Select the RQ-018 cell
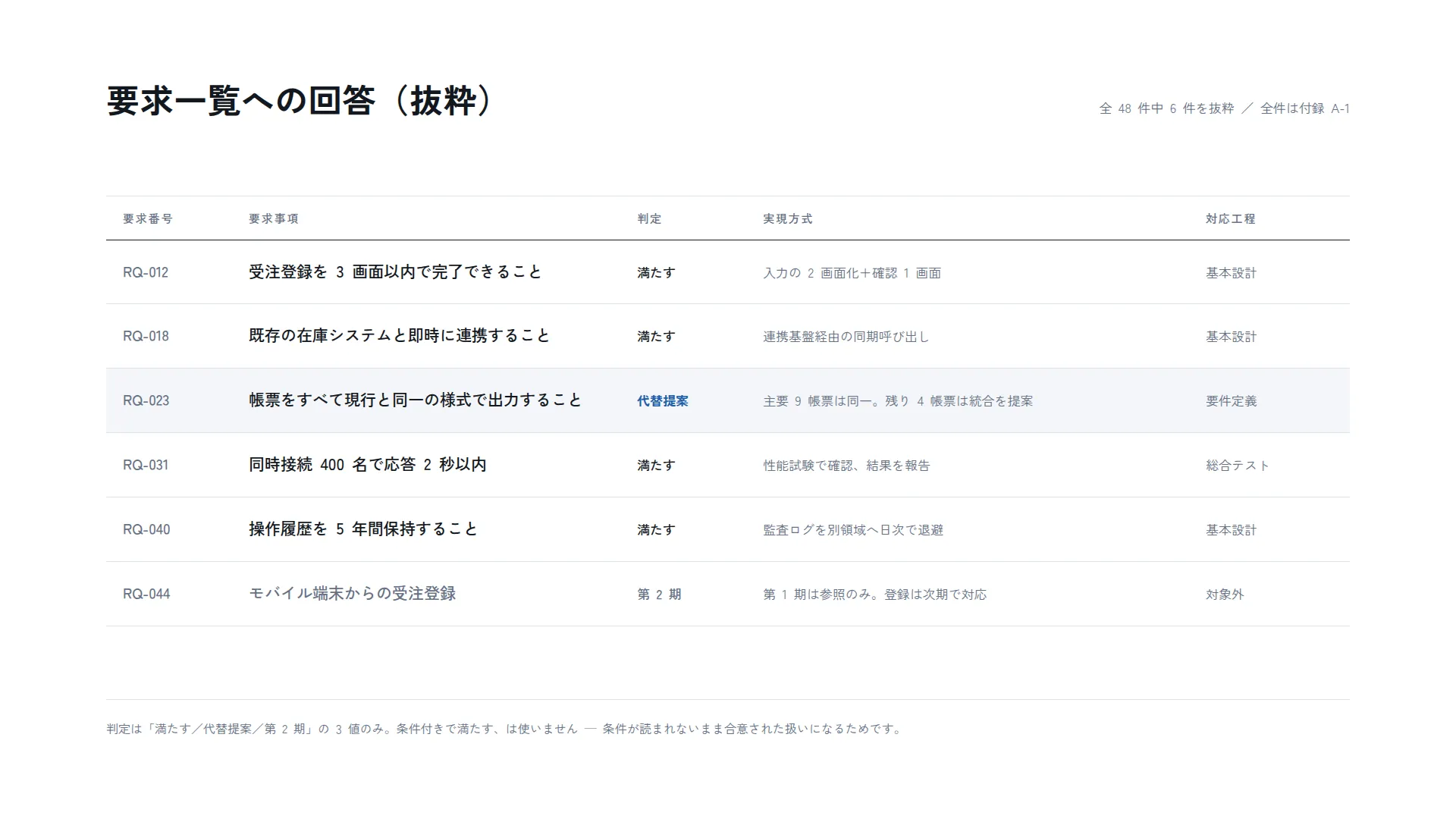 click(146, 336)
